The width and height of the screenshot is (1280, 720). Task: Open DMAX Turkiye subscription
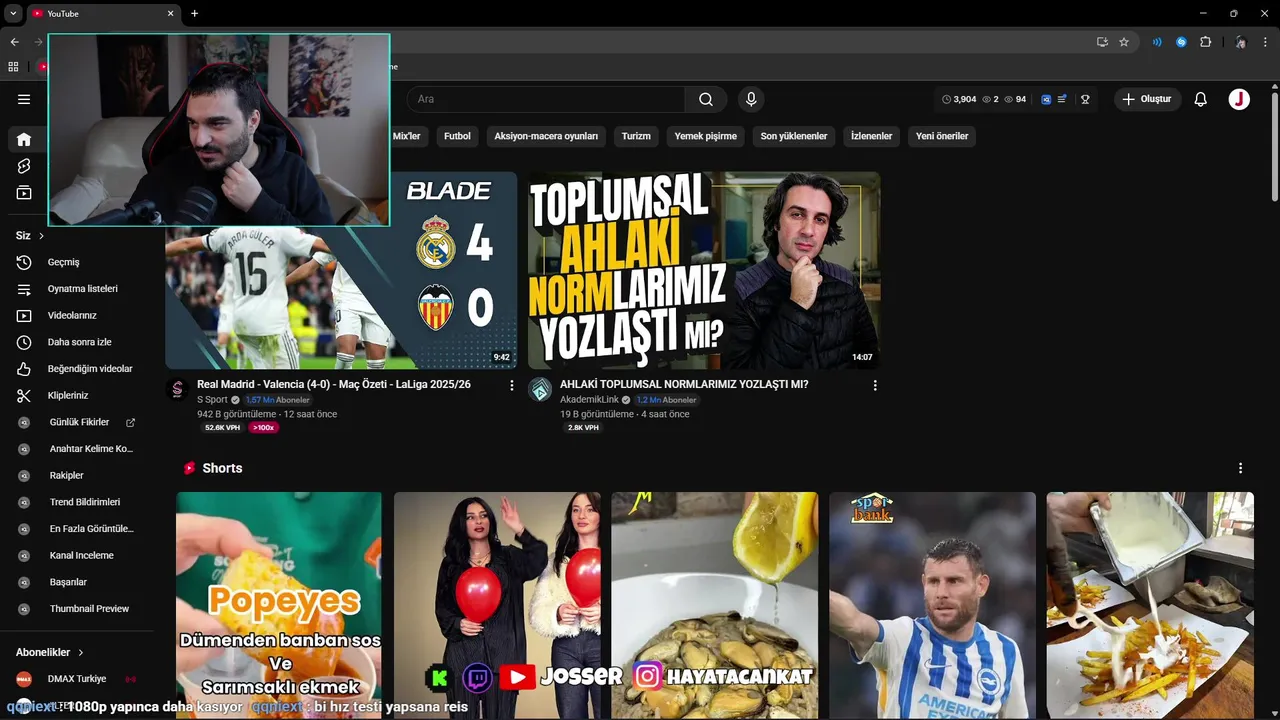coord(75,679)
